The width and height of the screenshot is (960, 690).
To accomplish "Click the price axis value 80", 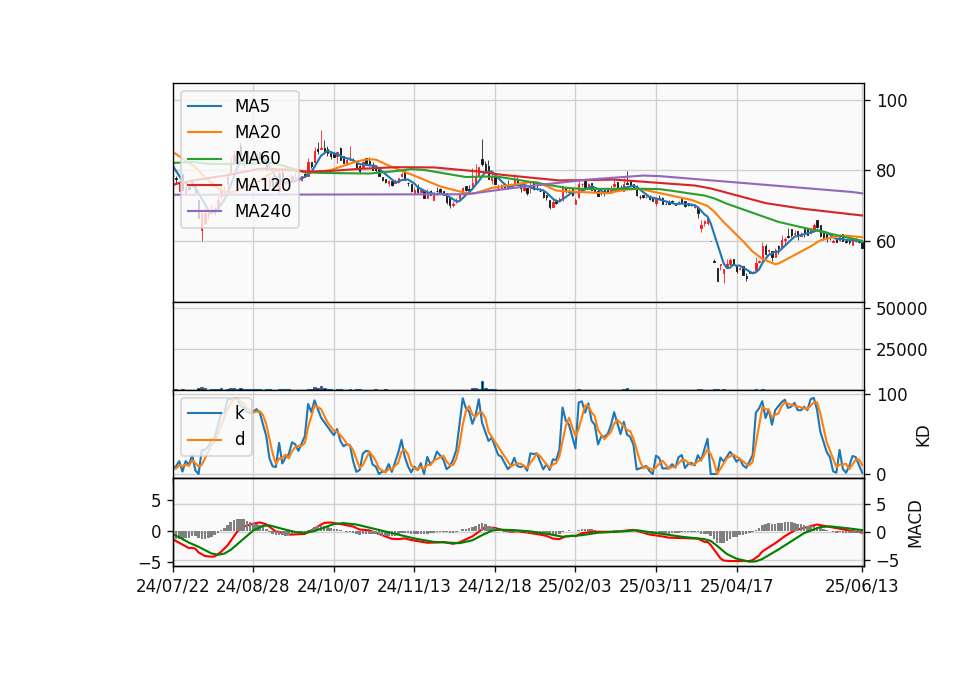I will [x=887, y=171].
